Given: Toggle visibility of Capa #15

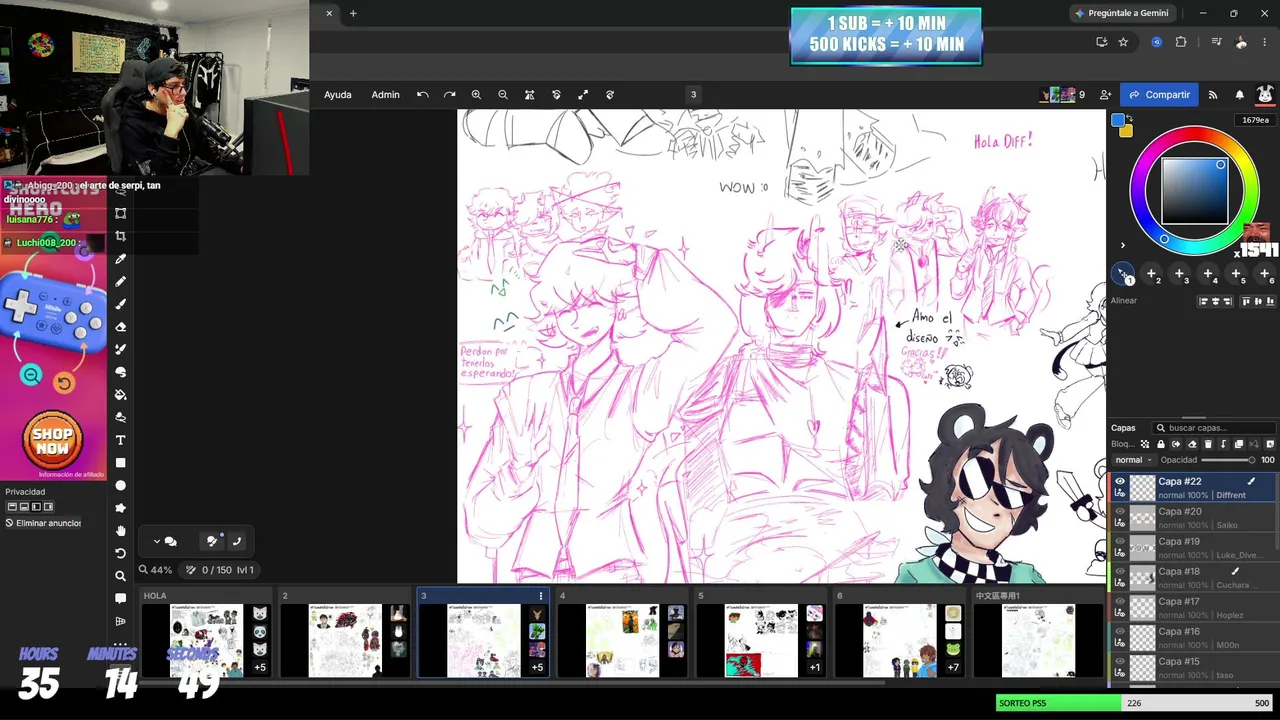Looking at the screenshot, I should click(1120, 661).
